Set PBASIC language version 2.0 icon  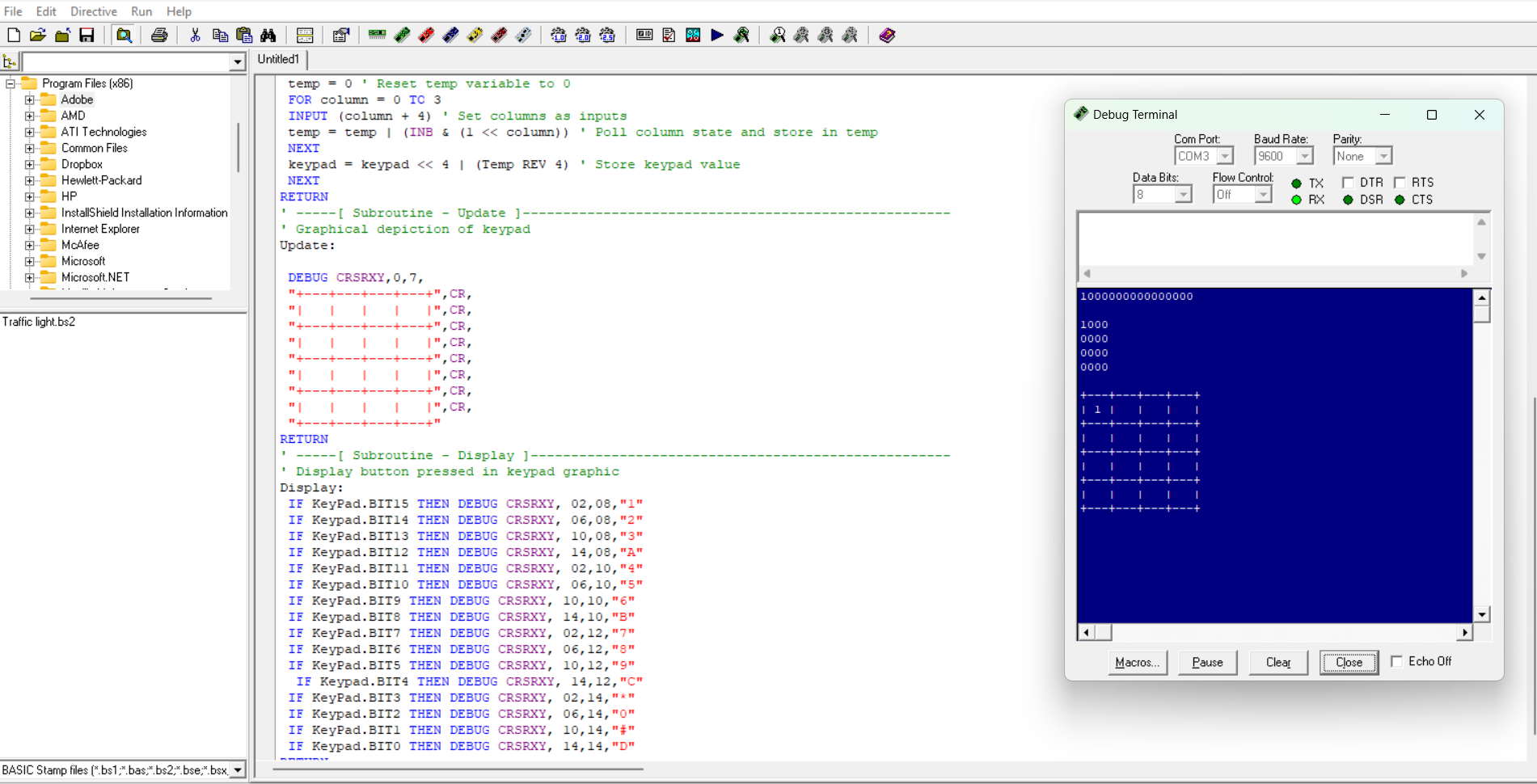[x=583, y=35]
